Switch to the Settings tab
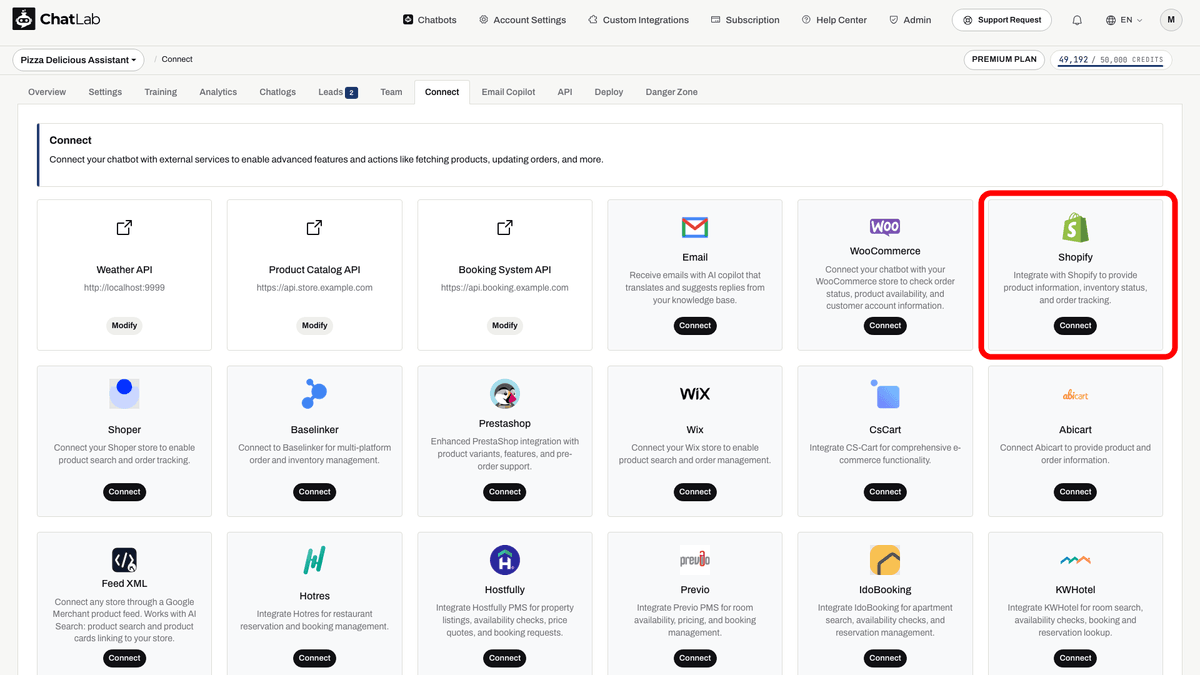This screenshot has width=1200, height=675. pyautogui.click(x=105, y=92)
